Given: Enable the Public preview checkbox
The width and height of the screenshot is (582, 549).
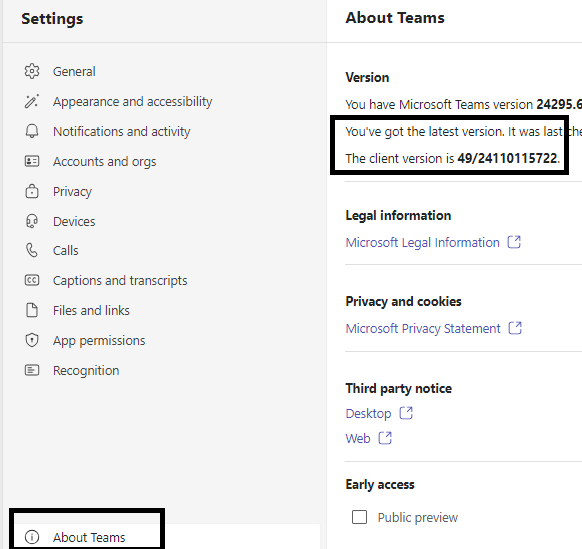Looking at the screenshot, I should (359, 517).
